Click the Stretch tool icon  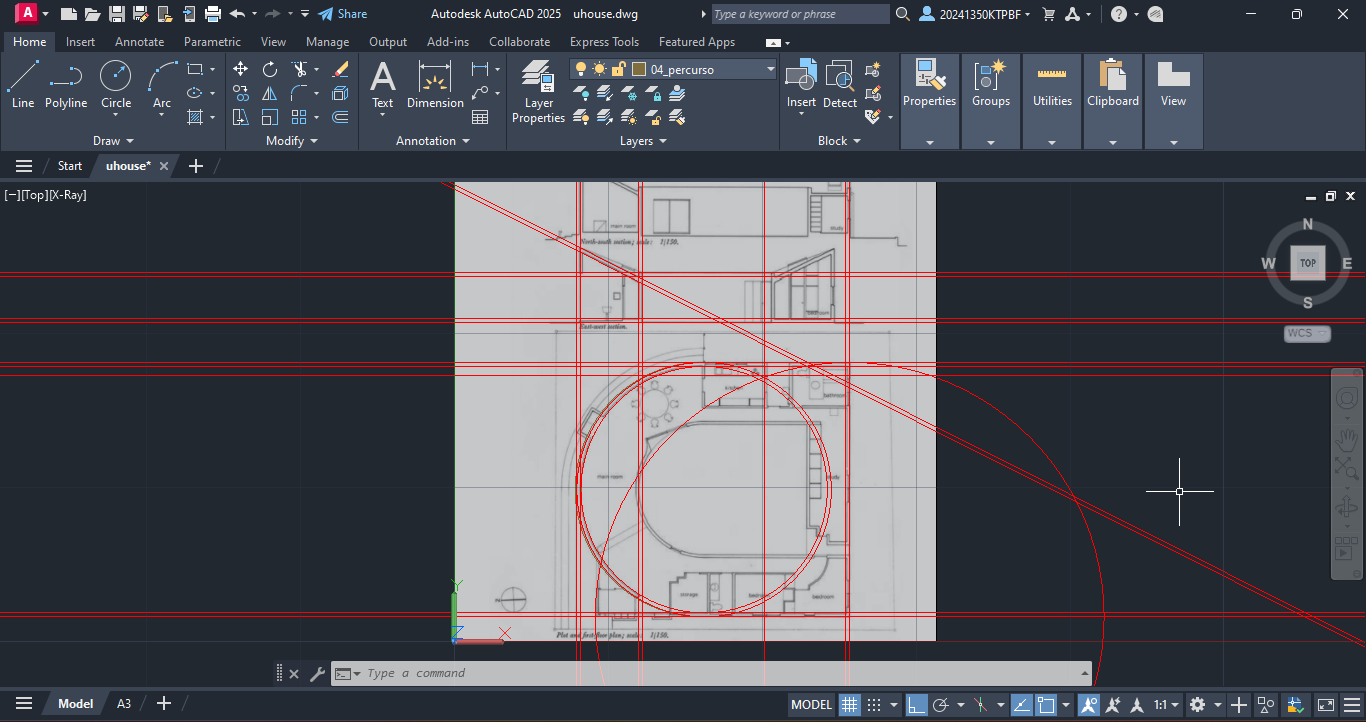240,117
